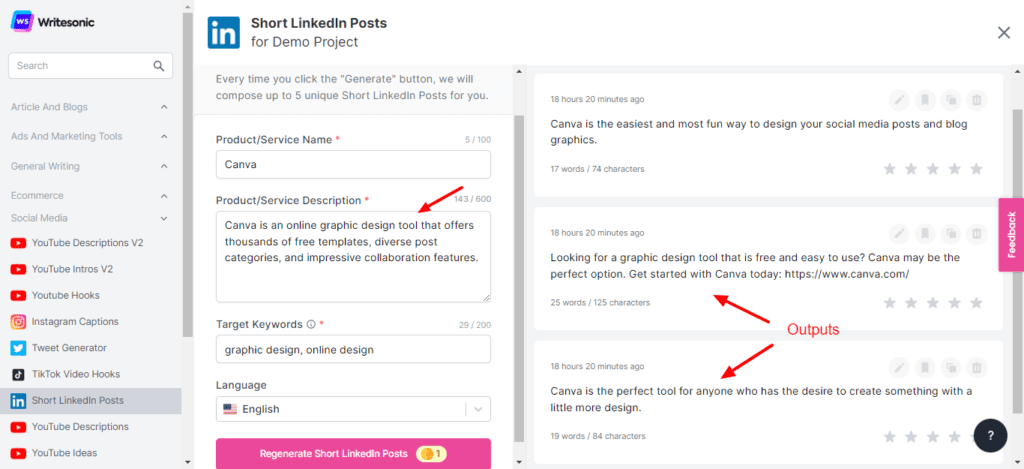Click the YouTube icon beside YouTube Descriptions V2

pyautogui.click(x=19, y=243)
